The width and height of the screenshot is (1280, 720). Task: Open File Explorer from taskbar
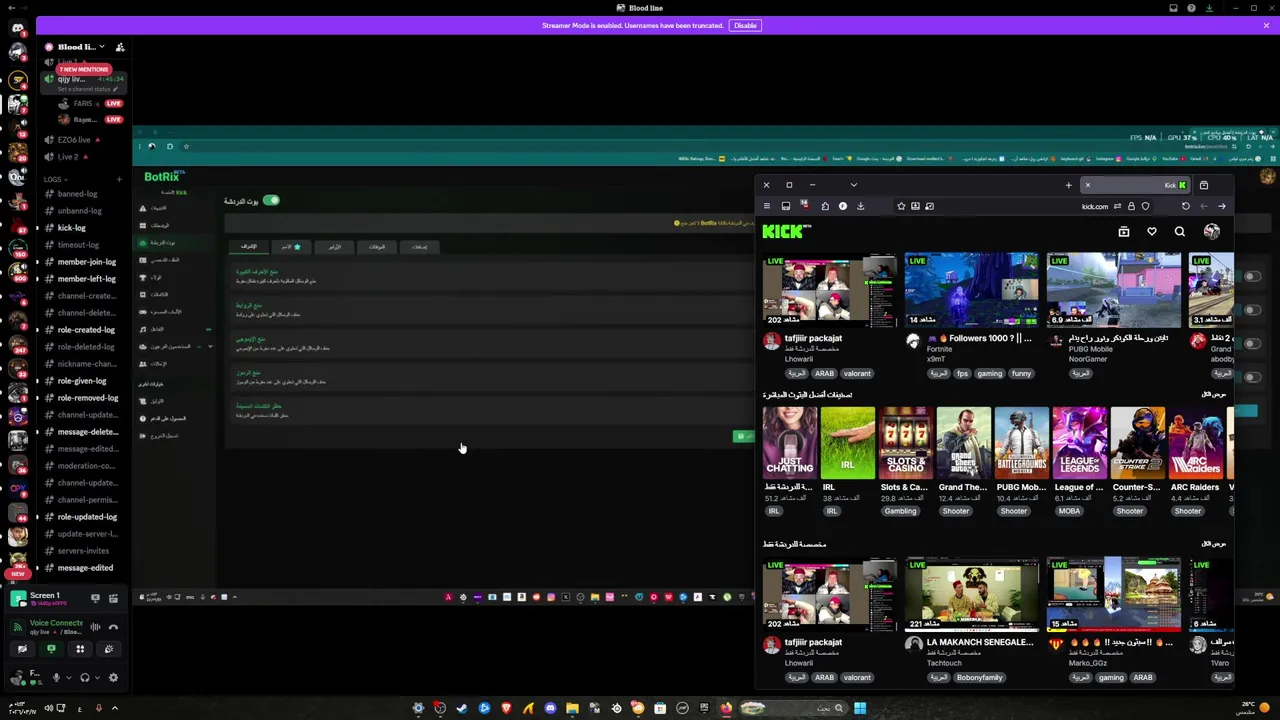[x=572, y=709]
